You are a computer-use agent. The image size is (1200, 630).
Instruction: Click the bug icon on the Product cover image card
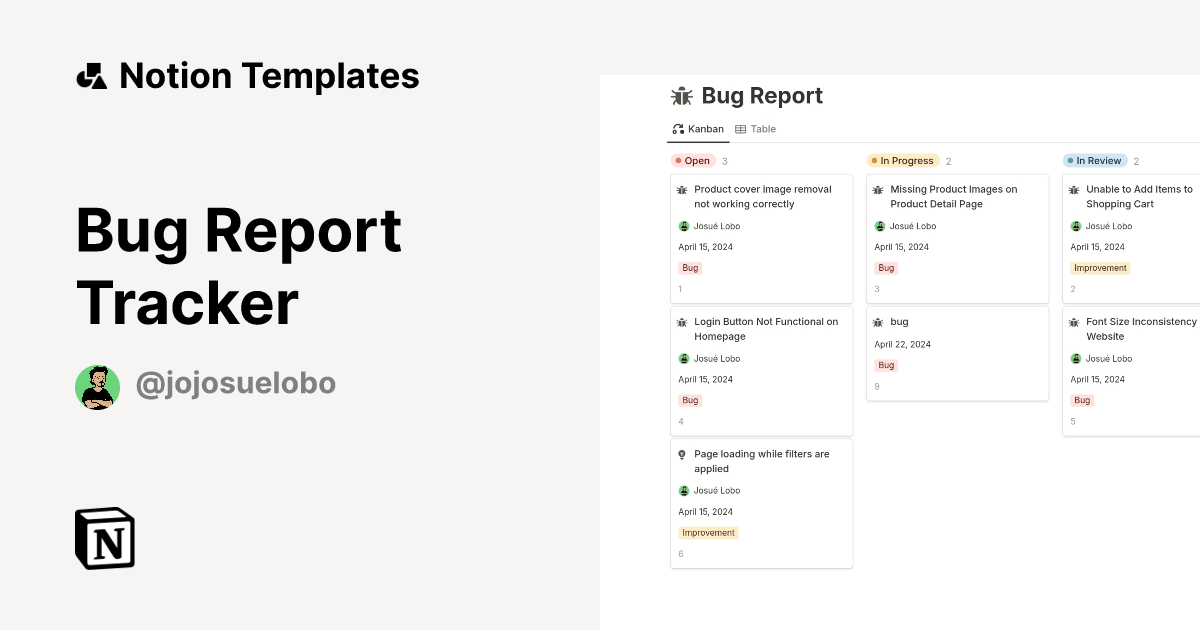click(683, 190)
